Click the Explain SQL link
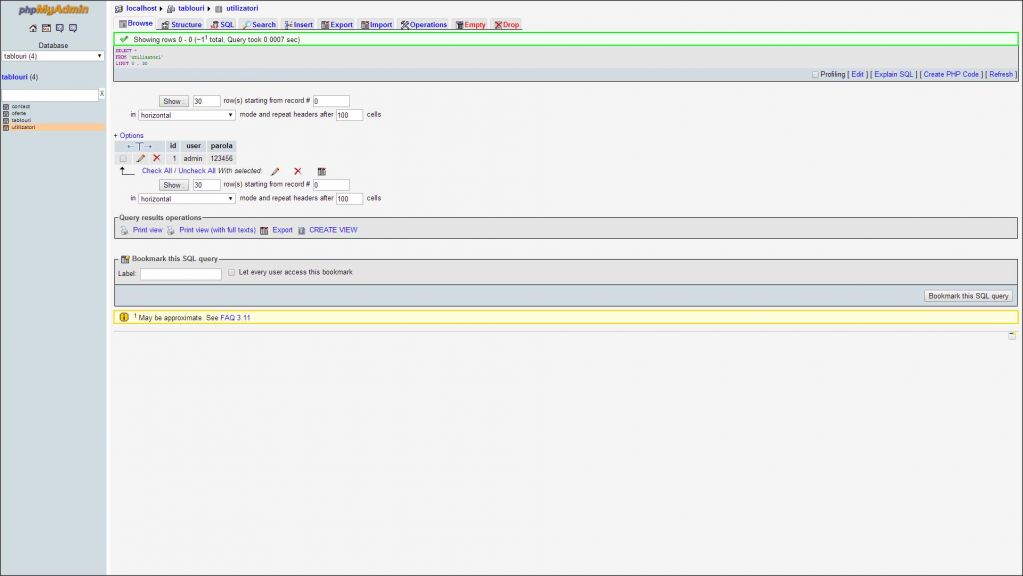This screenshot has width=1023, height=576. tap(893, 74)
